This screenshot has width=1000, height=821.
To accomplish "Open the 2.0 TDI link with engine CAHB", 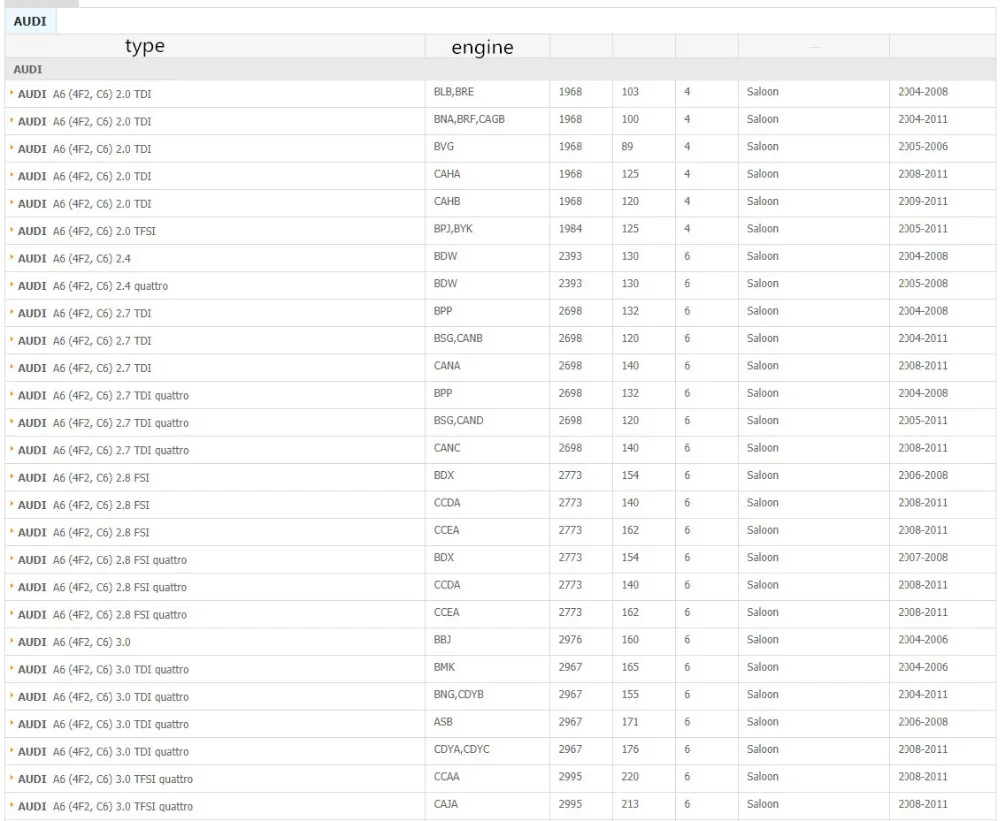I will click(84, 204).
